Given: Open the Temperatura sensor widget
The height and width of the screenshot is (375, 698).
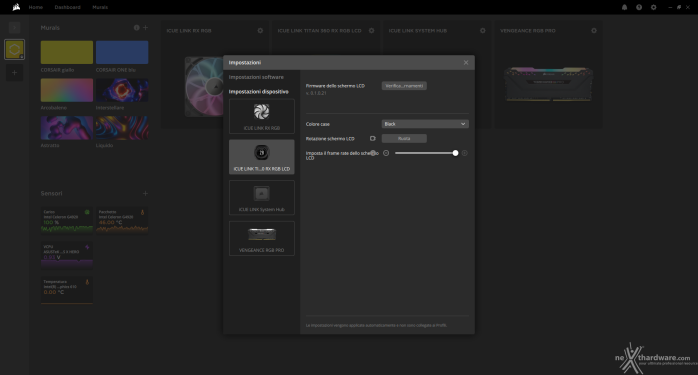Looking at the screenshot, I should click(x=67, y=290).
